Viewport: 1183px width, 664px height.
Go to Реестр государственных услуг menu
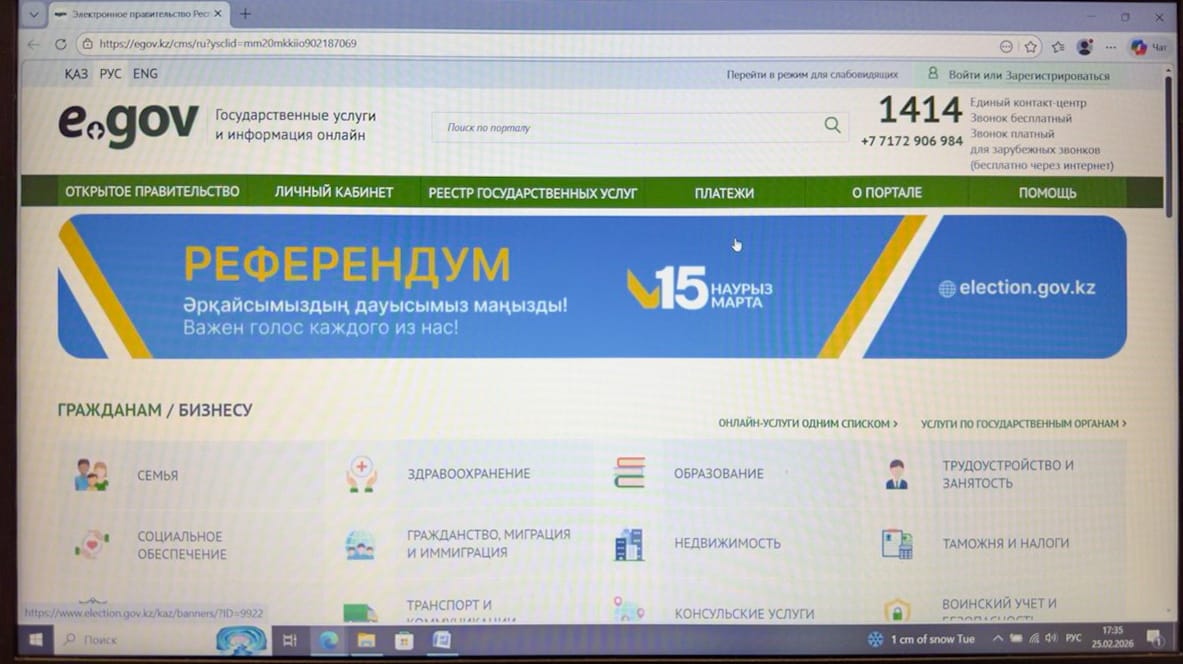point(532,193)
